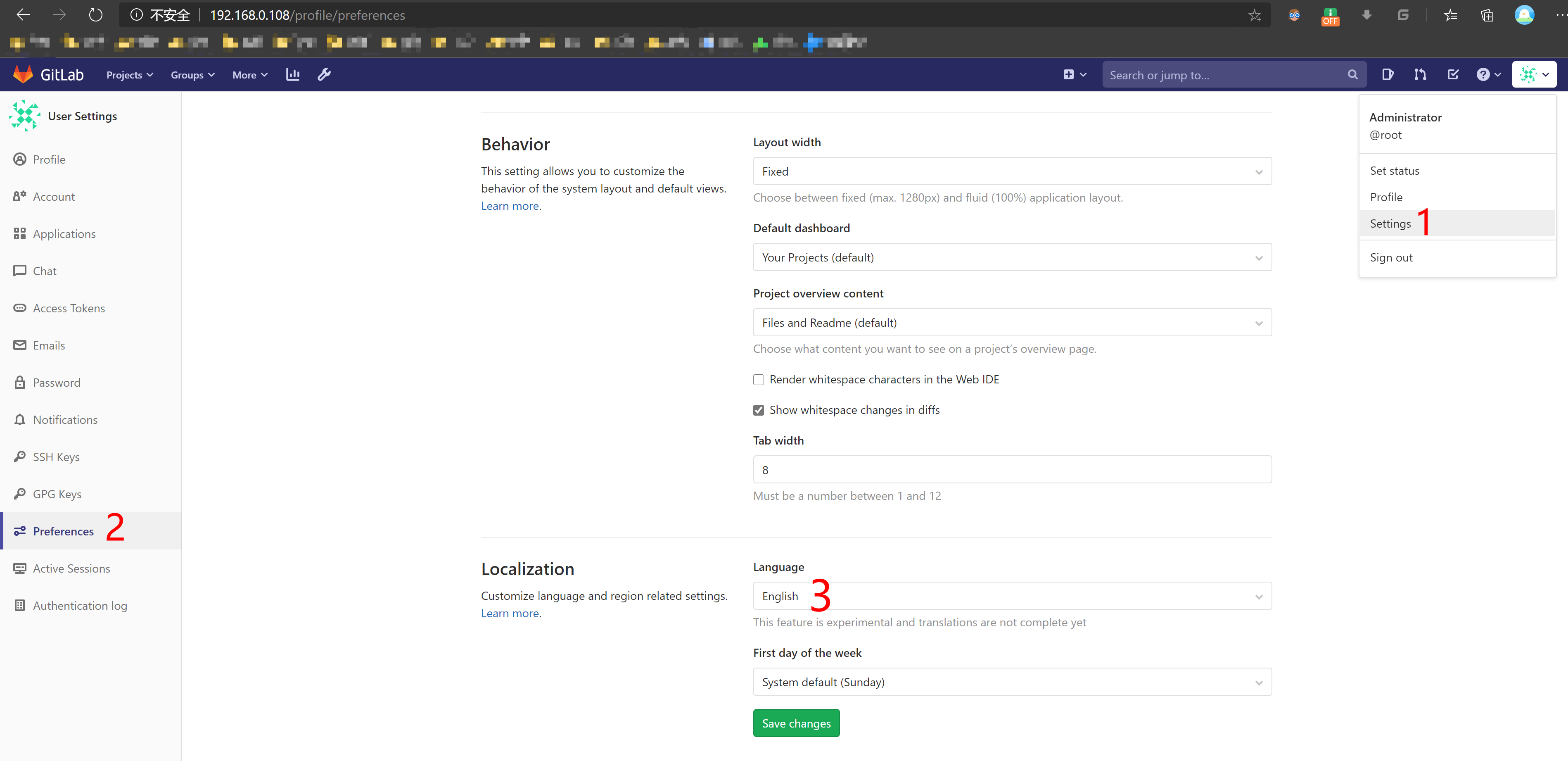The image size is (1568, 761).
Task: Open the Analytics chart icon in navbar
Action: [x=293, y=74]
